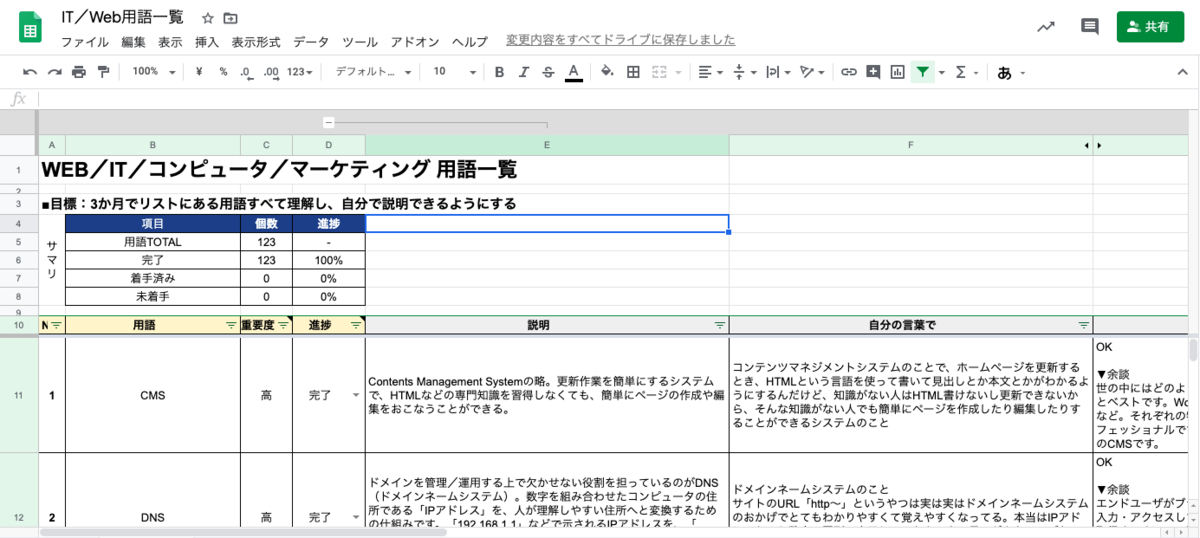Image resolution: width=1200 pixels, height=538 pixels.
Task: Click the undo arrow in toolbar
Action: (x=30, y=72)
